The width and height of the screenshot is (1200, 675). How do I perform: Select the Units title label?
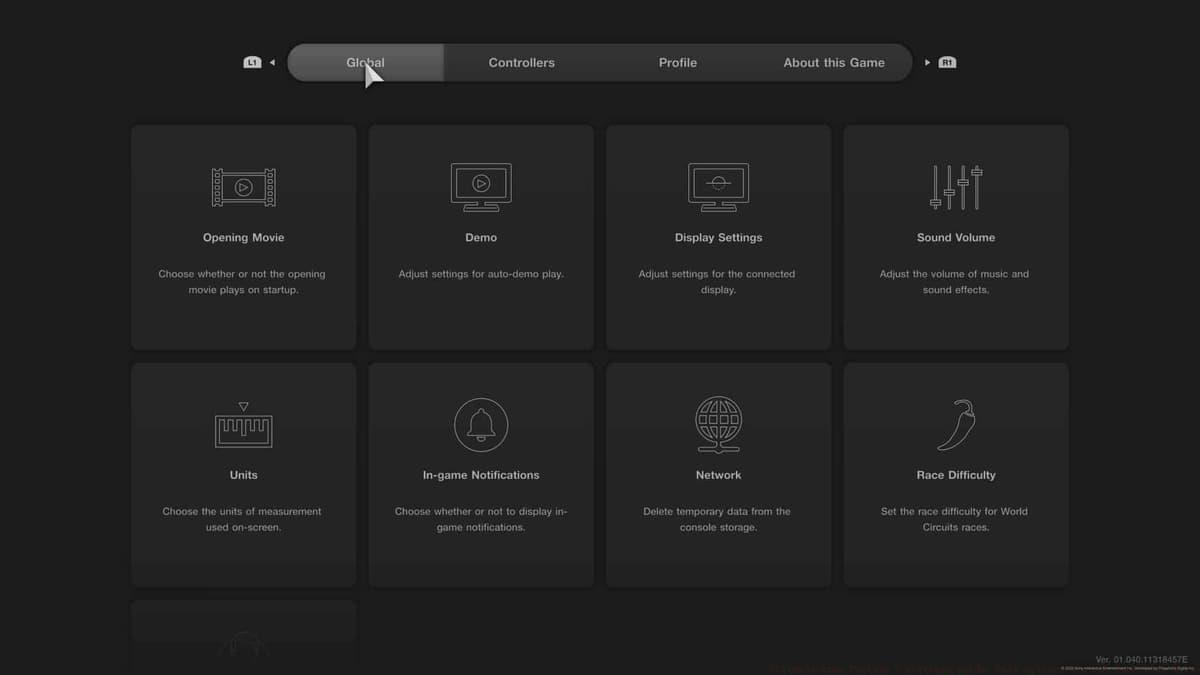coord(243,475)
